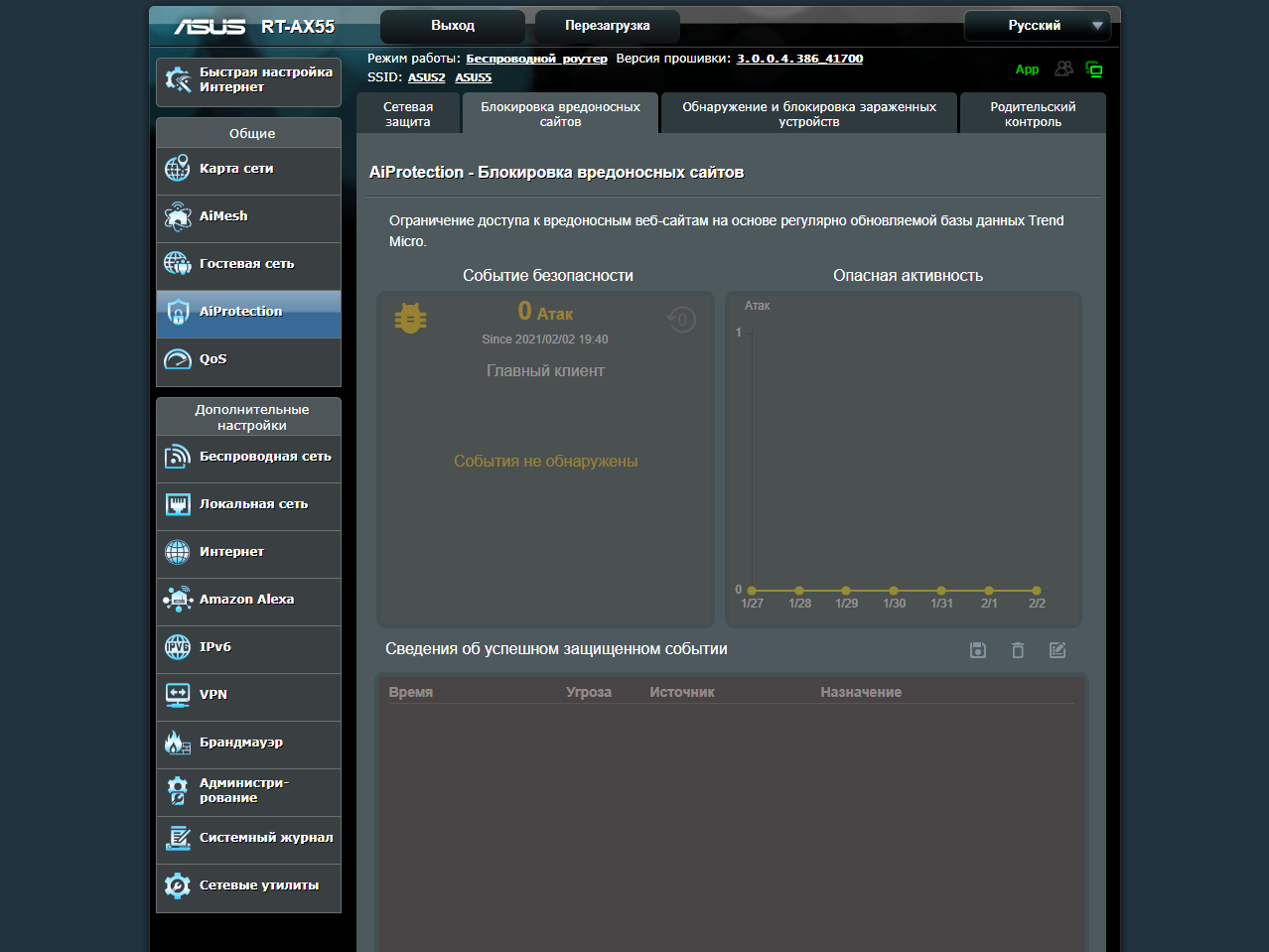This screenshot has height=952, width=1269.
Task: Click the firmware version 3.0.0.4.386_41700 link
Action: (x=799, y=59)
